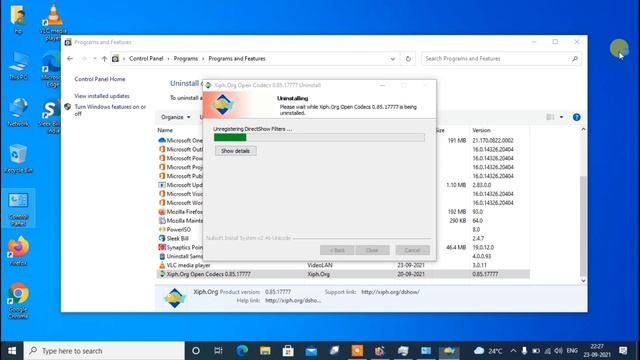
Task: Open Microsoft Store from the taskbar
Action: point(288,351)
